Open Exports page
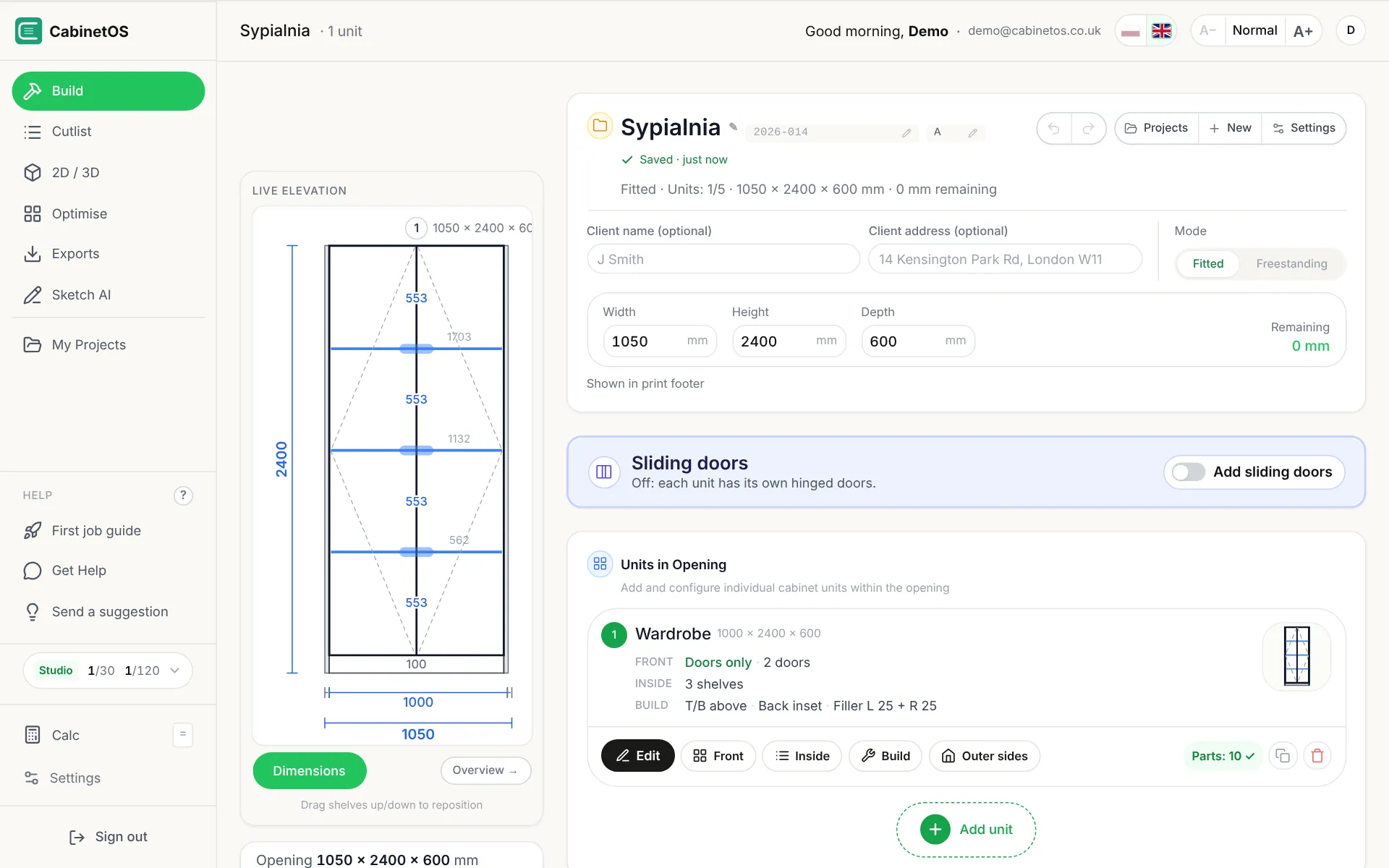 [x=109, y=254]
